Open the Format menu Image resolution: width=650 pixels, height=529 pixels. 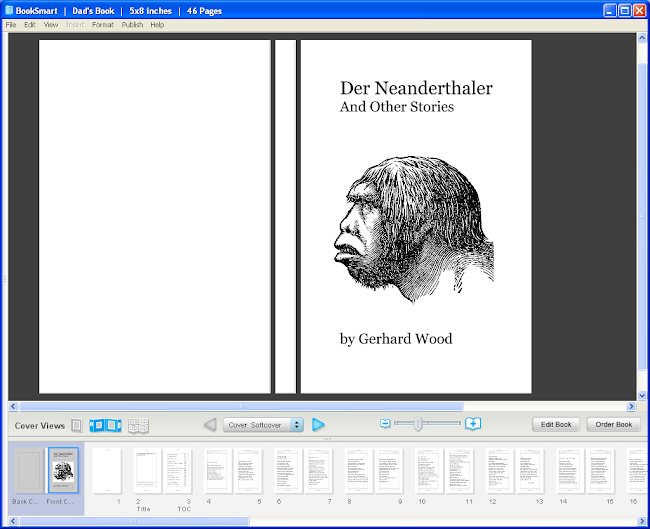103,25
